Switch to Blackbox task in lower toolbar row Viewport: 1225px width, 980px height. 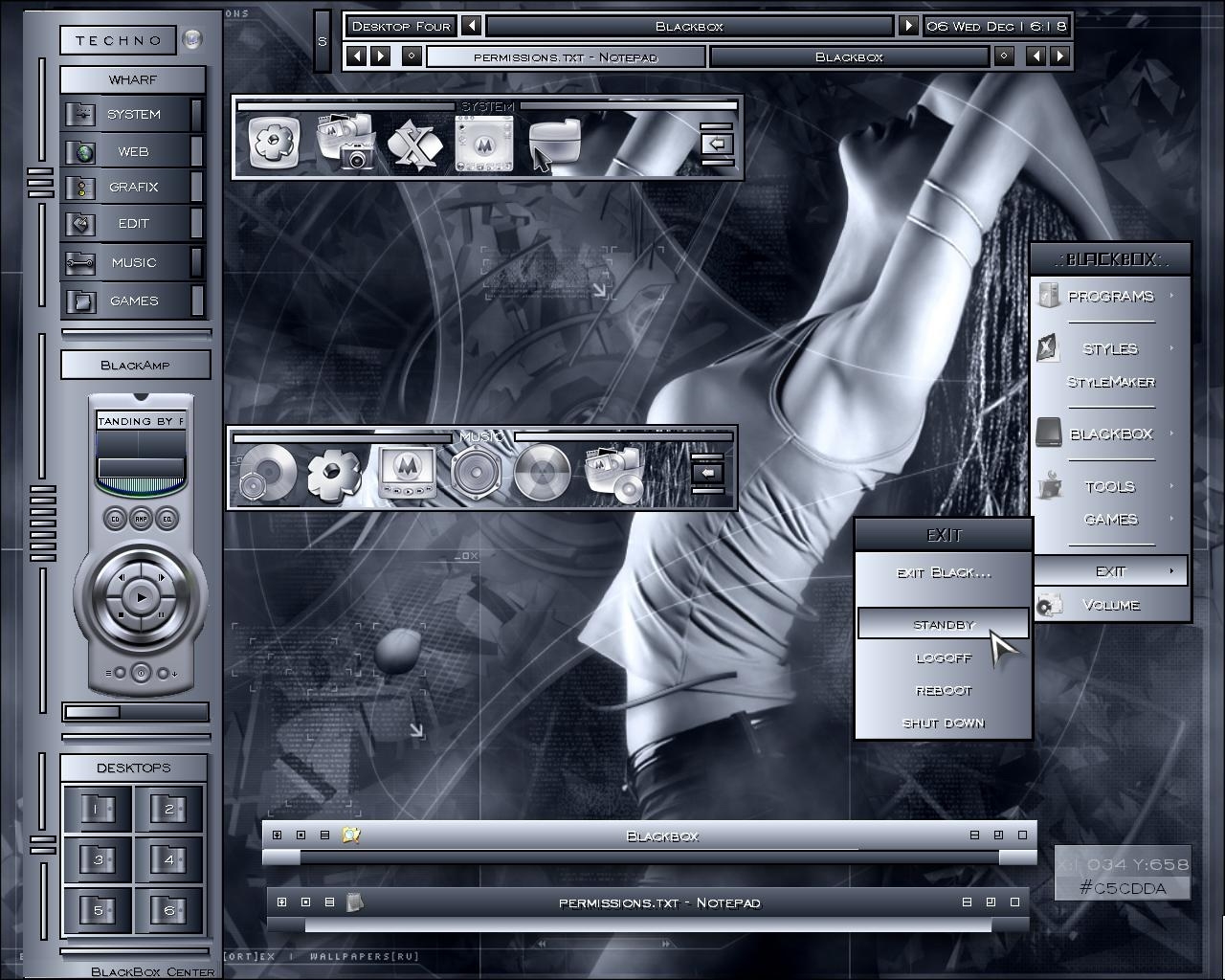[x=849, y=56]
